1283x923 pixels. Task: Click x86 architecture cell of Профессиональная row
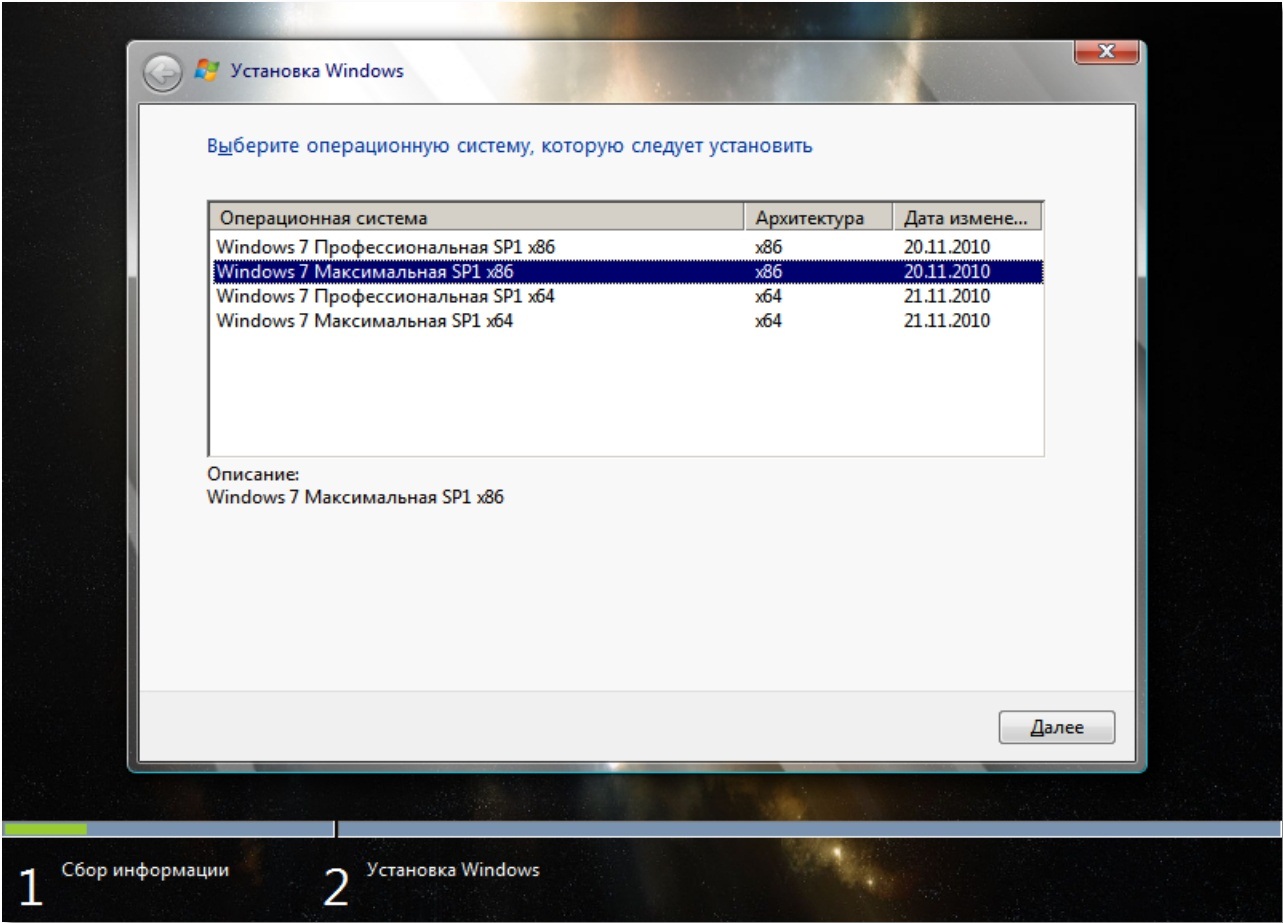[x=769, y=246]
